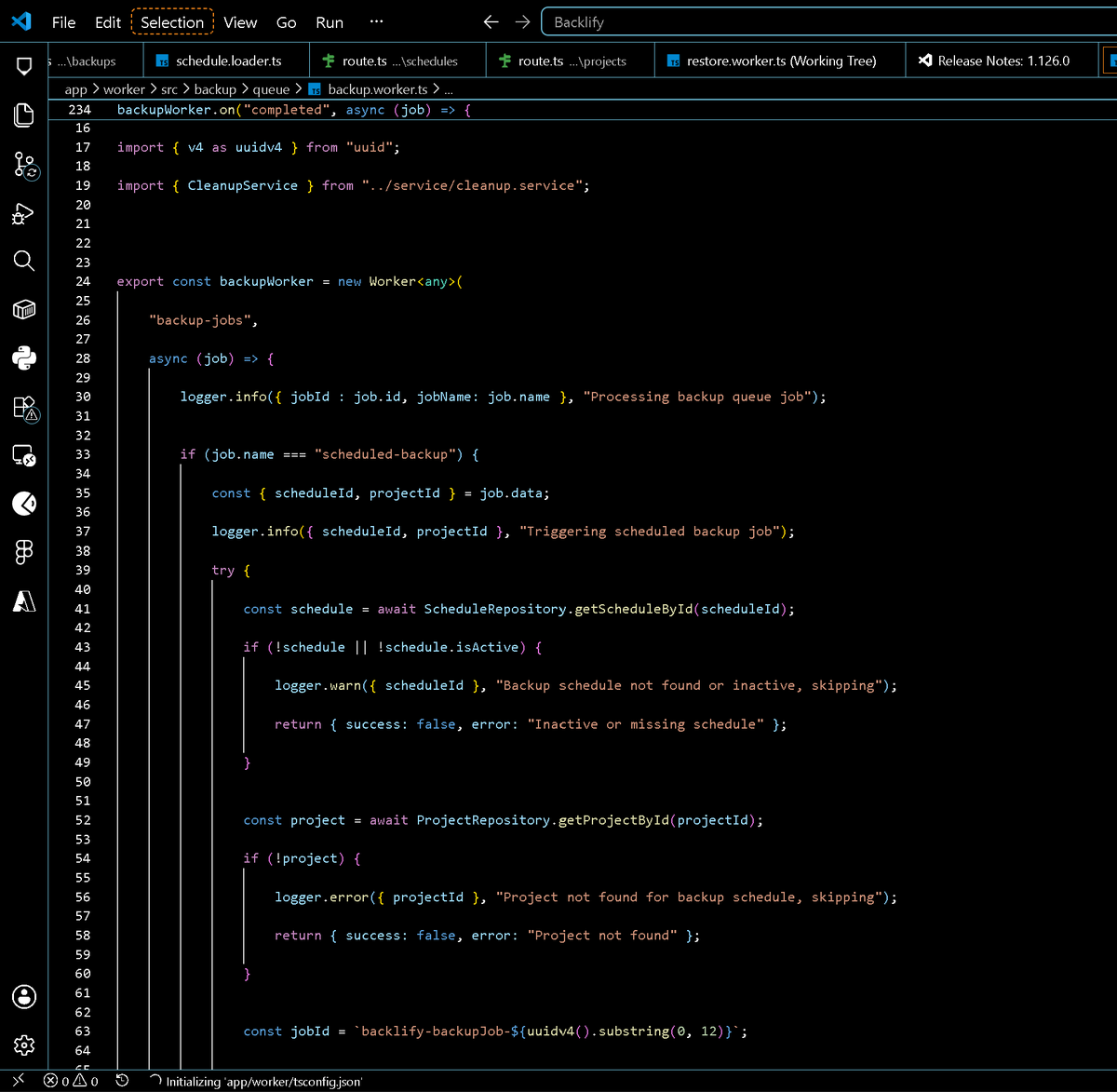This screenshot has width=1117, height=1092.
Task: Open the trailing '...' breadcrumb symbol picker
Action: [x=449, y=89]
